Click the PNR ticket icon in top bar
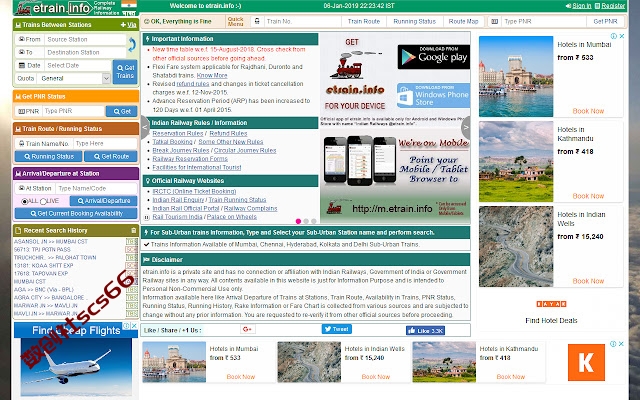This screenshot has width=640, height=400. [x=495, y=21]
